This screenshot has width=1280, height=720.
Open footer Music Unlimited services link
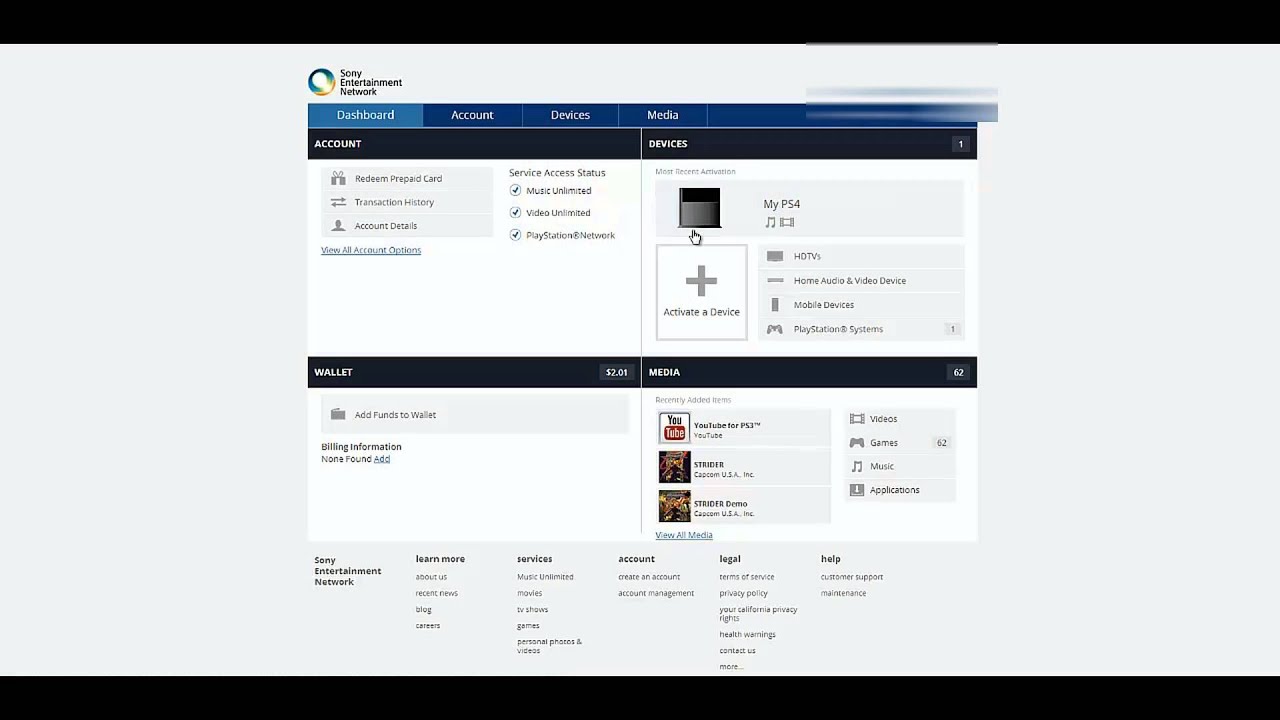pyautogui.click(x=545, y=577)
